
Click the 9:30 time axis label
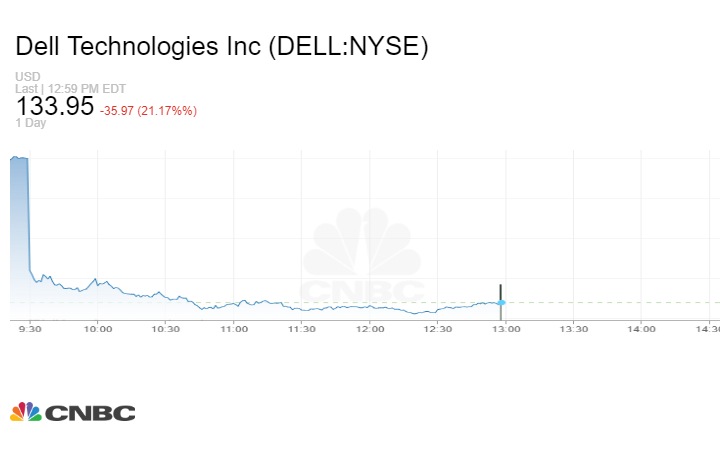(30, 328)
